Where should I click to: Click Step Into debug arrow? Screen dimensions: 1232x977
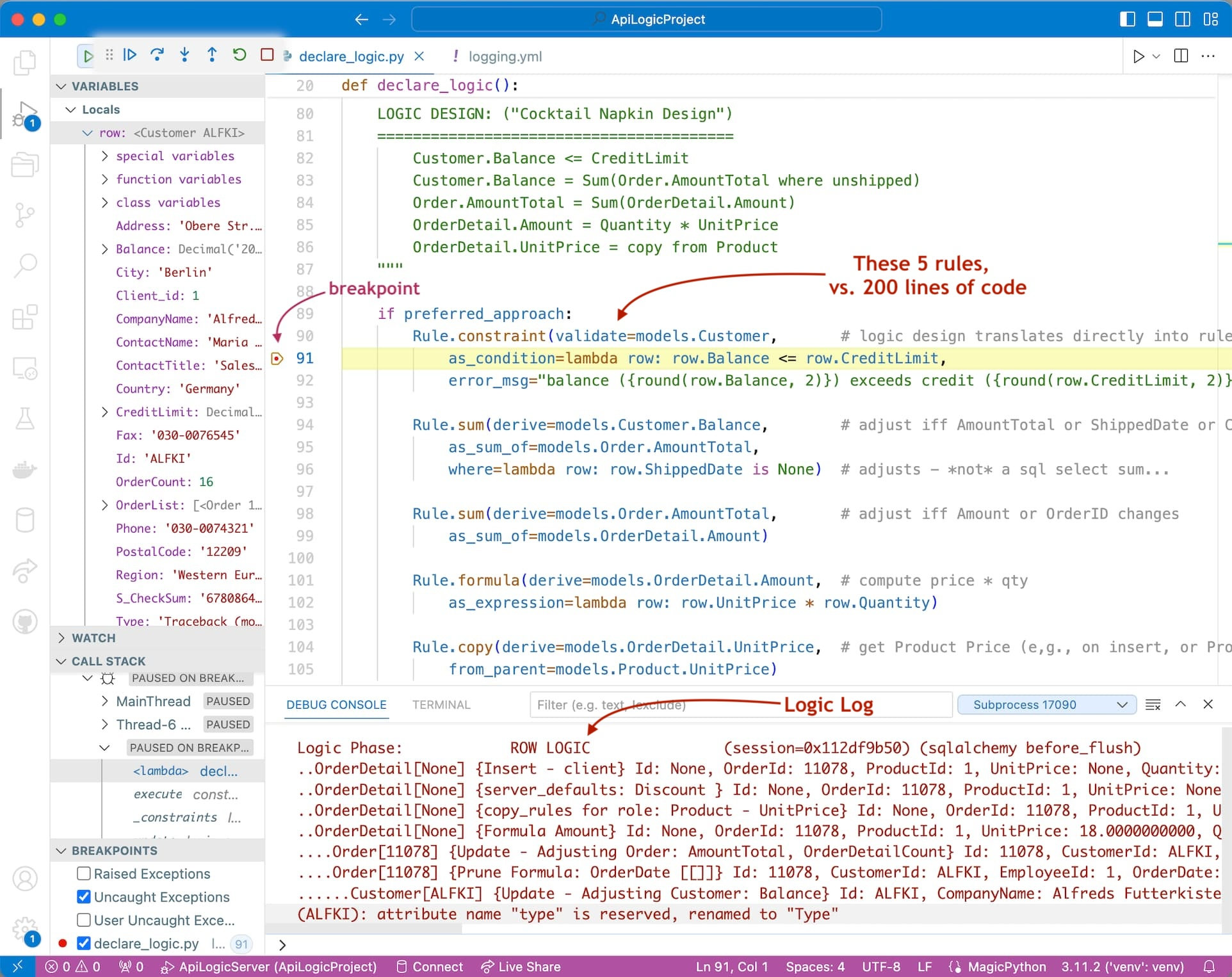click(184, 55)
